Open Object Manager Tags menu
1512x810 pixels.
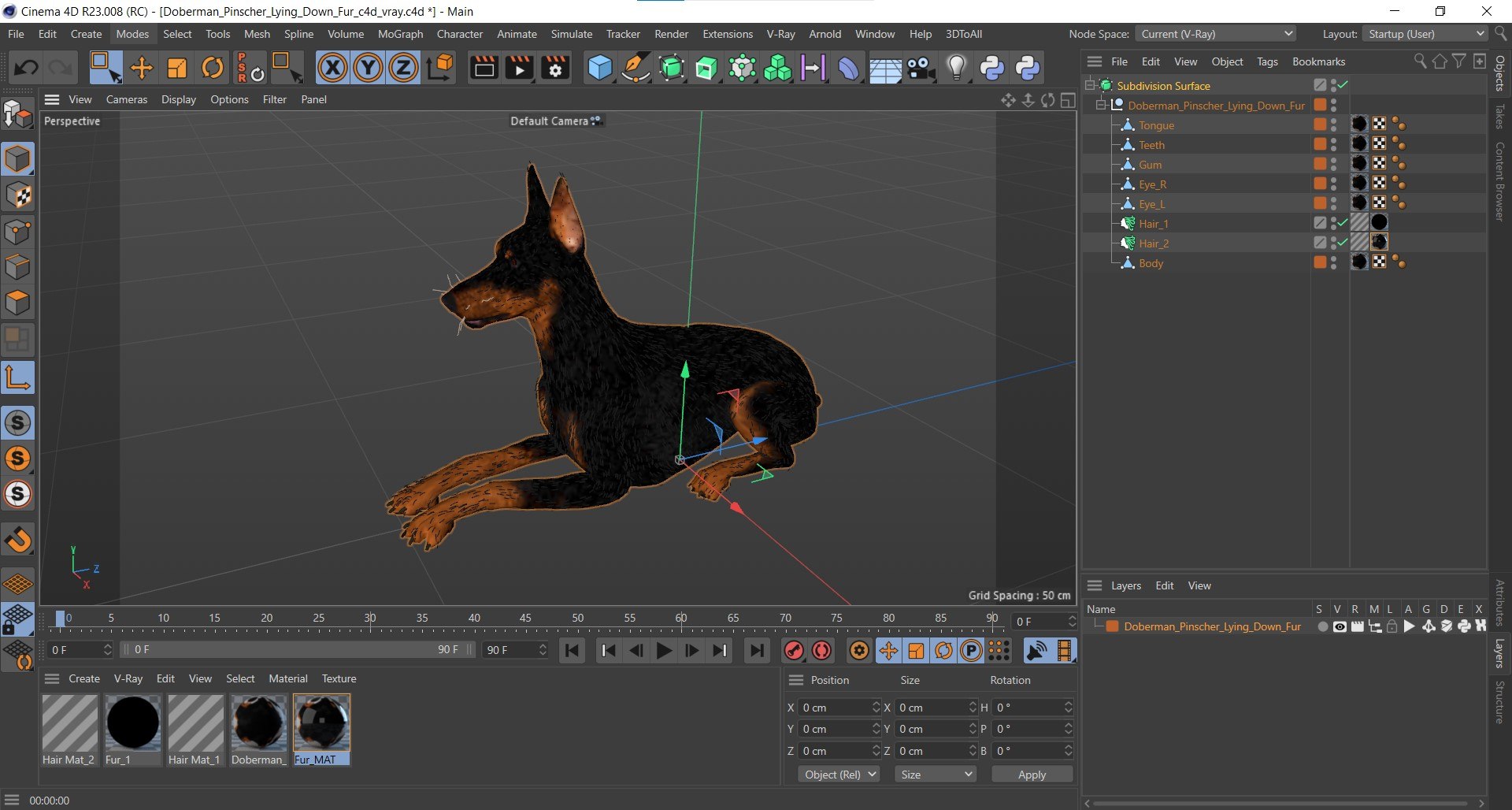click(1267, 61)
